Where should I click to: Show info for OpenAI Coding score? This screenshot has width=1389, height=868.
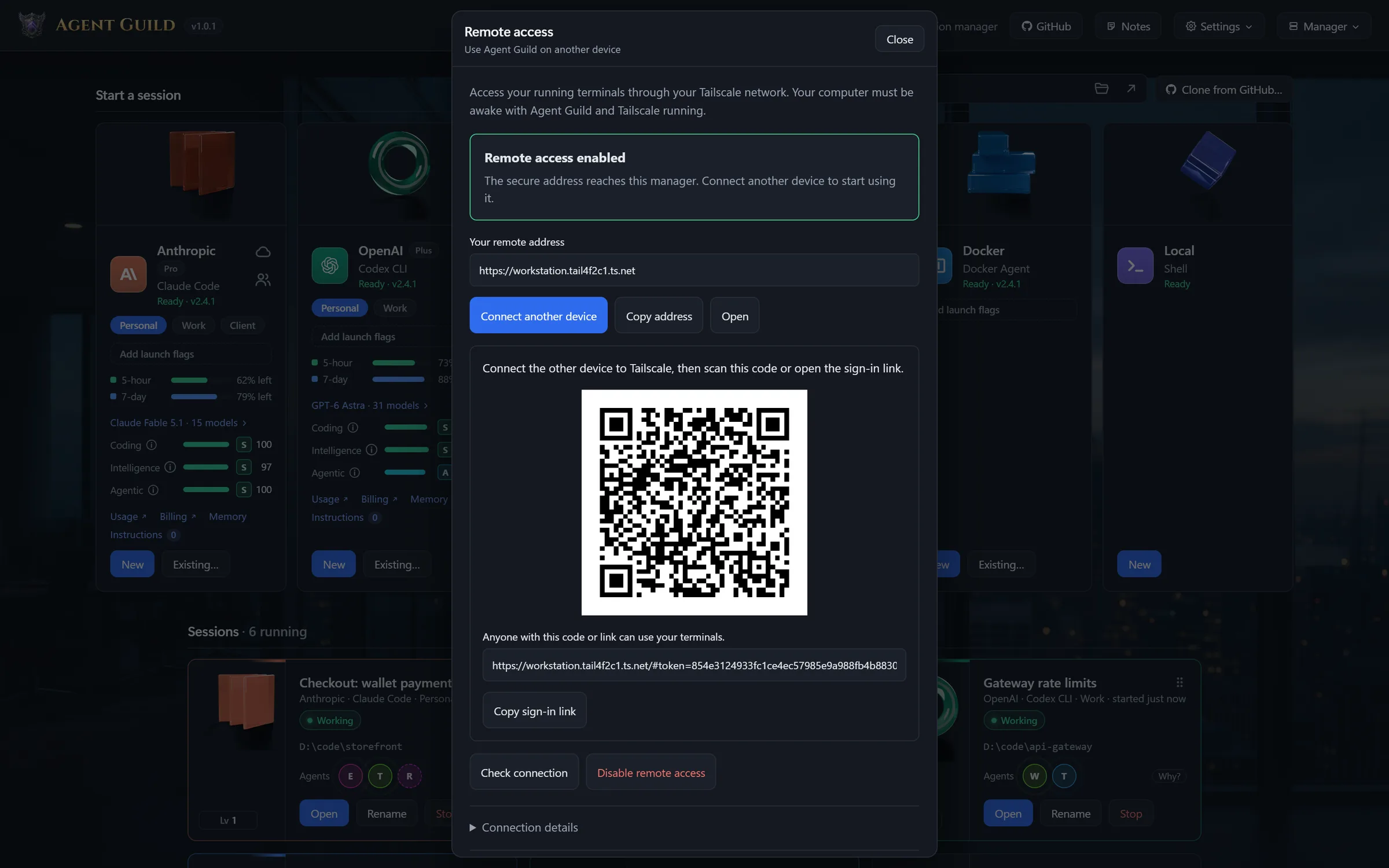pos(353,428)
